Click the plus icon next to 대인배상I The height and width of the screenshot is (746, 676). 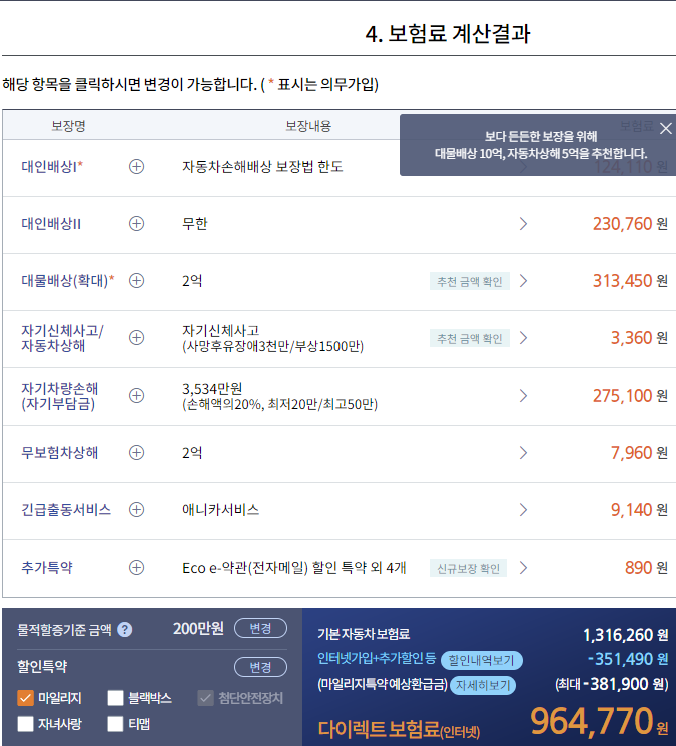click(137, 167)
